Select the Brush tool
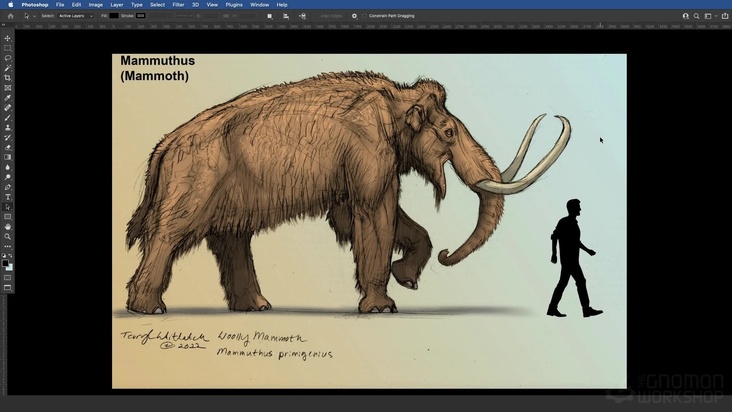The image size is (732, 412). click(7, 118)
